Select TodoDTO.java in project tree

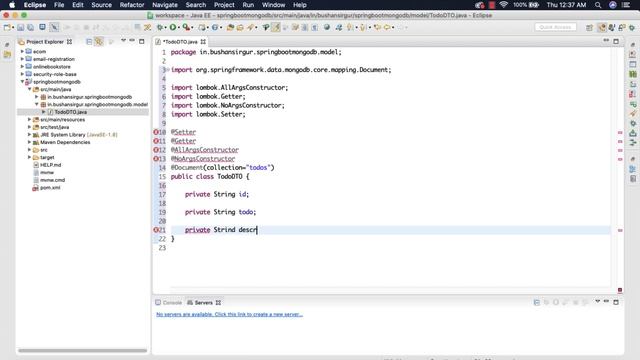pos(70,112)
